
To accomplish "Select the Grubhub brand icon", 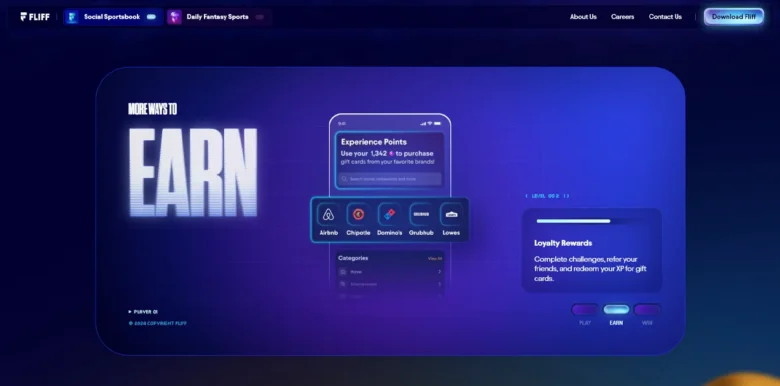I will pos(420,214).
